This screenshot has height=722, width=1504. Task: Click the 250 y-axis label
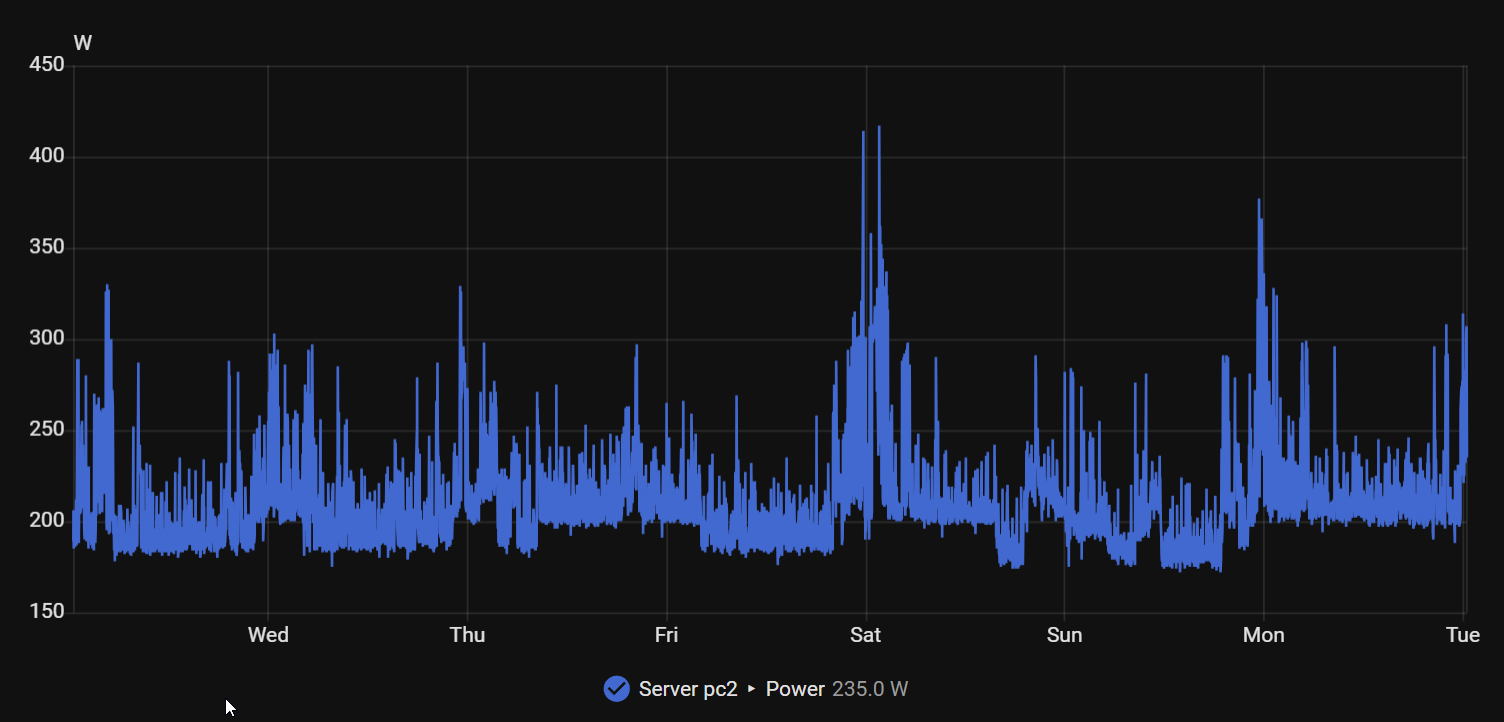click(x=48, y=429)
